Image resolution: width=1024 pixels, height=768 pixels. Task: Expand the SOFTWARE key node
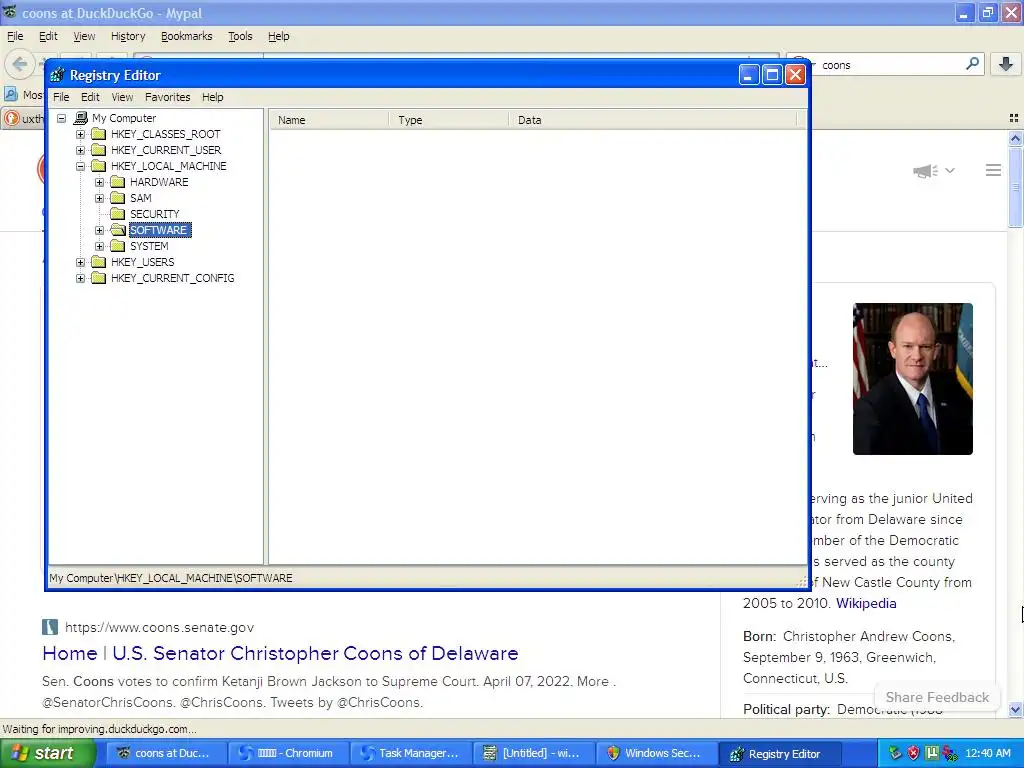coord(99,231)
